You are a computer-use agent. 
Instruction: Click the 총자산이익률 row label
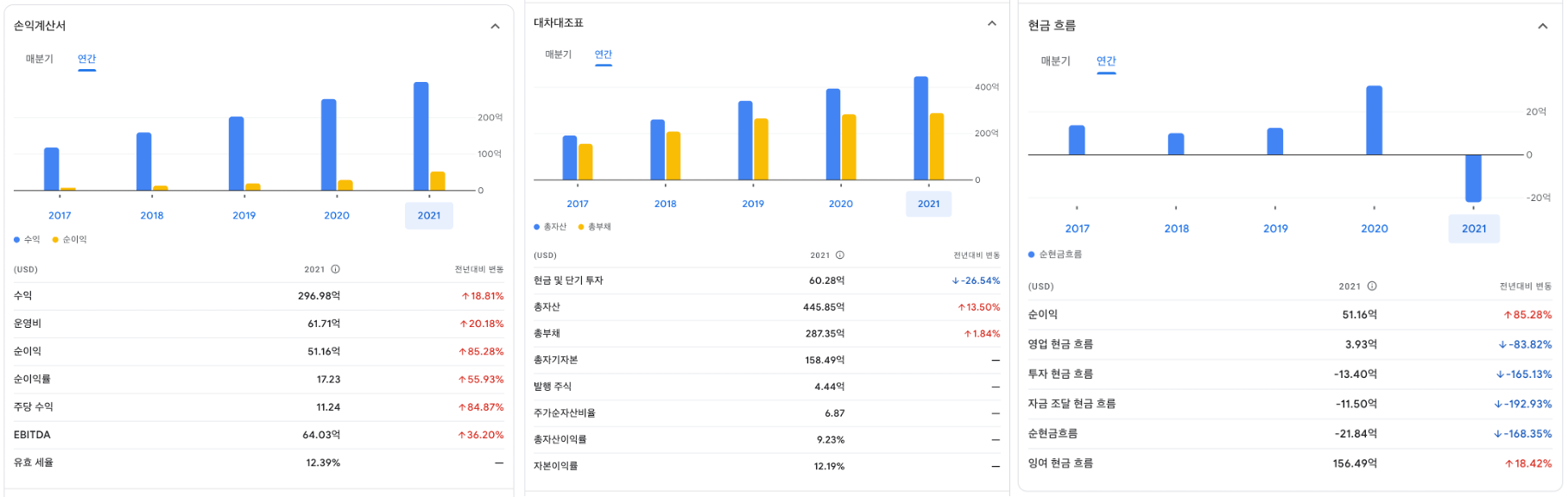pos(560,440)
